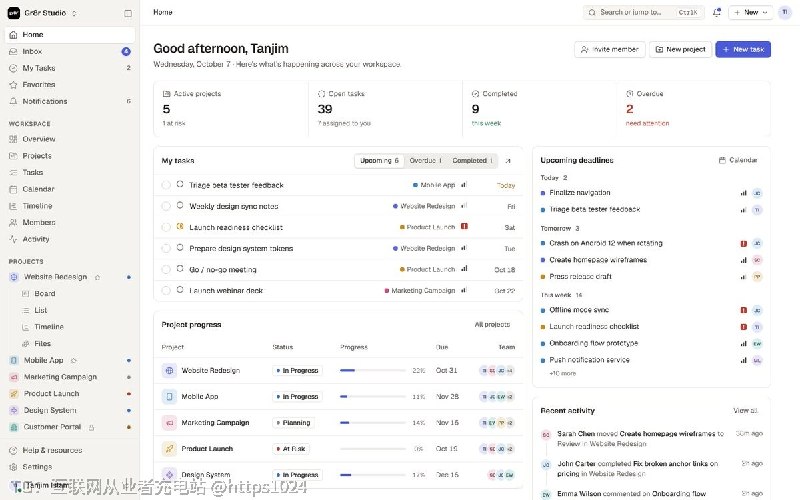Screen dimensions: 800x500
Task: Click the user avatar in top right
Action: coord(785,12)
